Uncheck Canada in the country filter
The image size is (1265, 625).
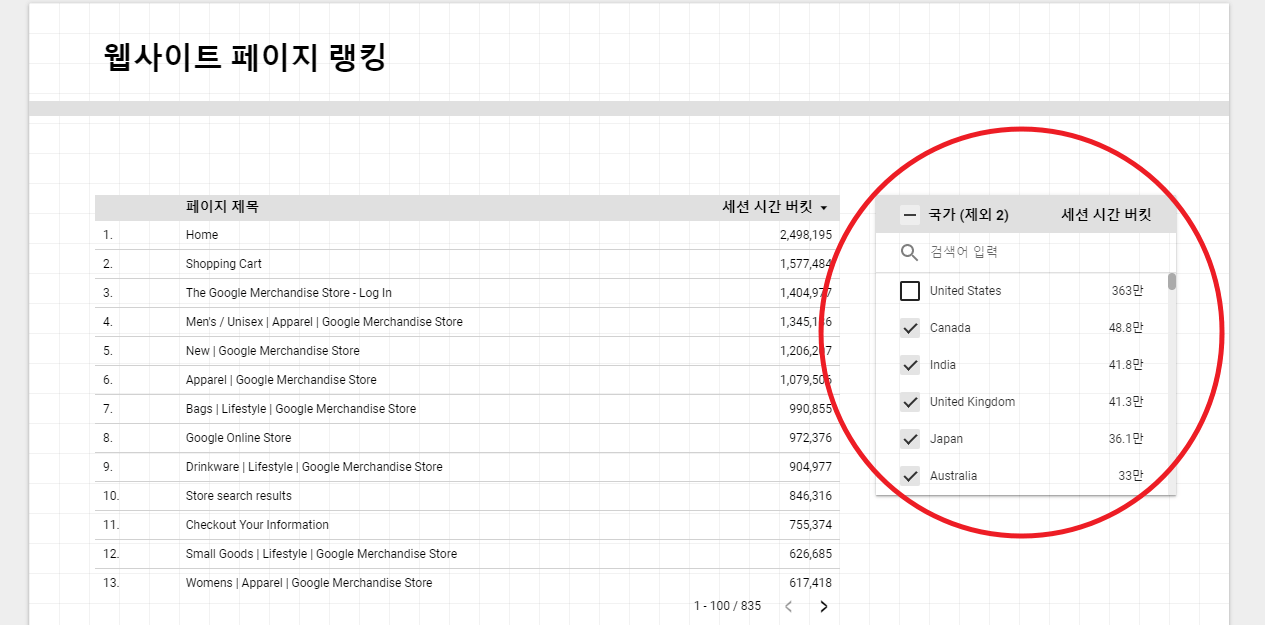point(910,327)
